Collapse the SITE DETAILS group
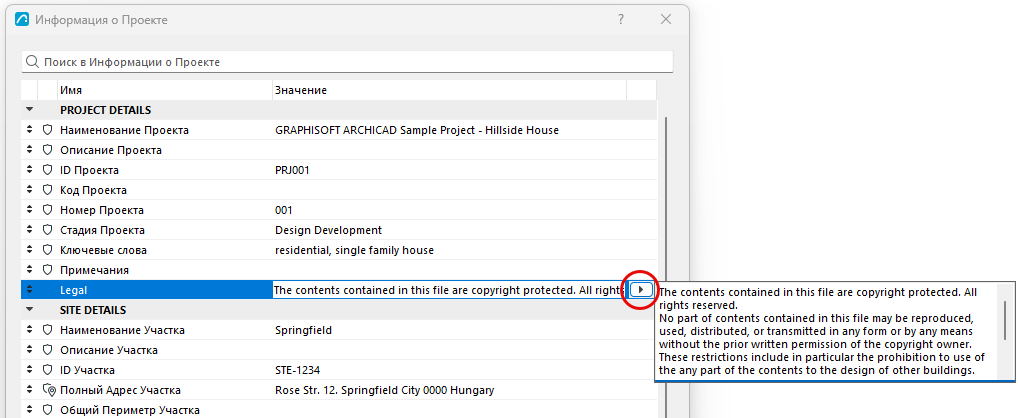Screen dimensions: 1018x418 29,310
